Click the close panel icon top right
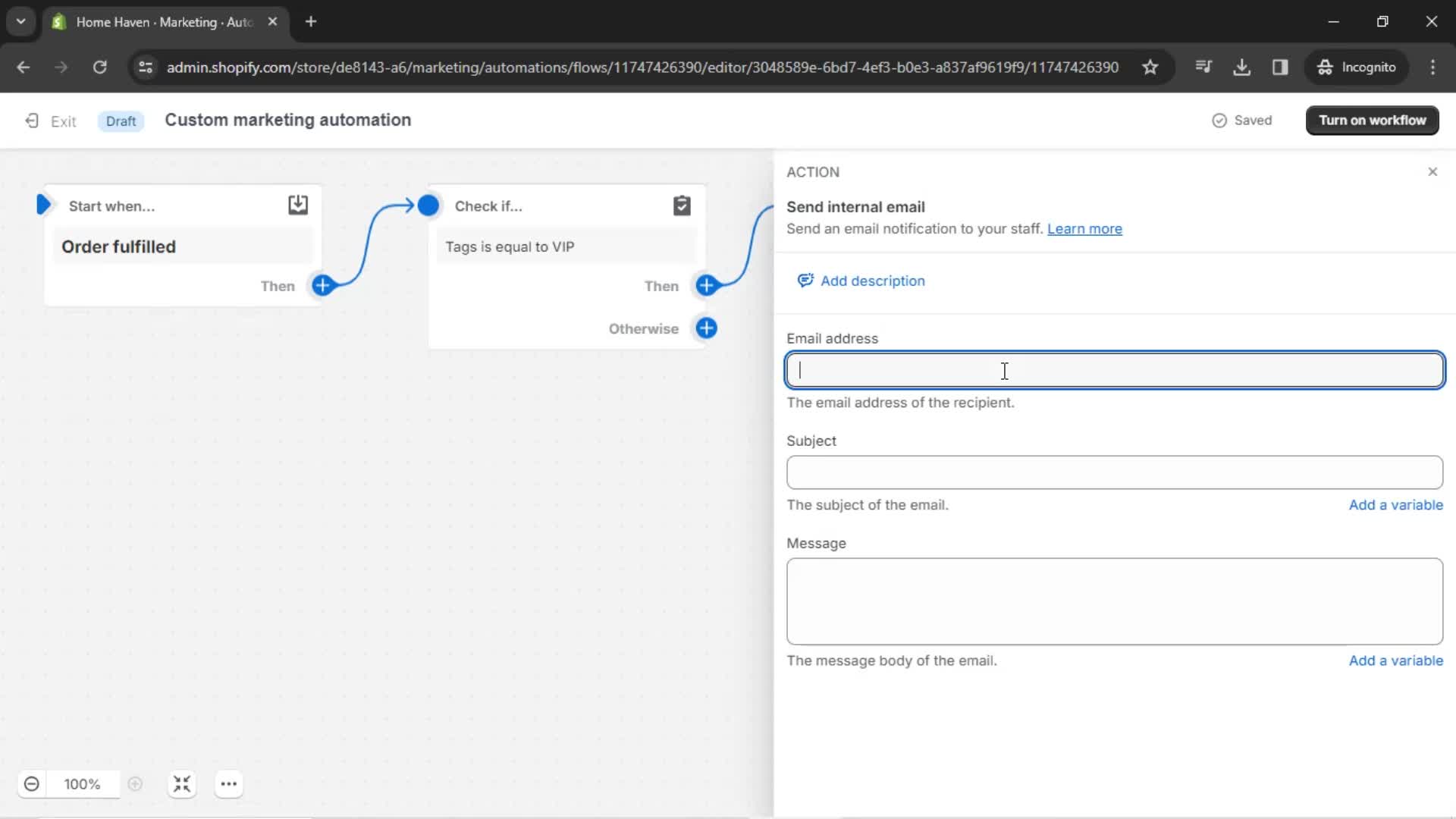The height and width of the screenshot is (819, 1456). (1432, 171)
